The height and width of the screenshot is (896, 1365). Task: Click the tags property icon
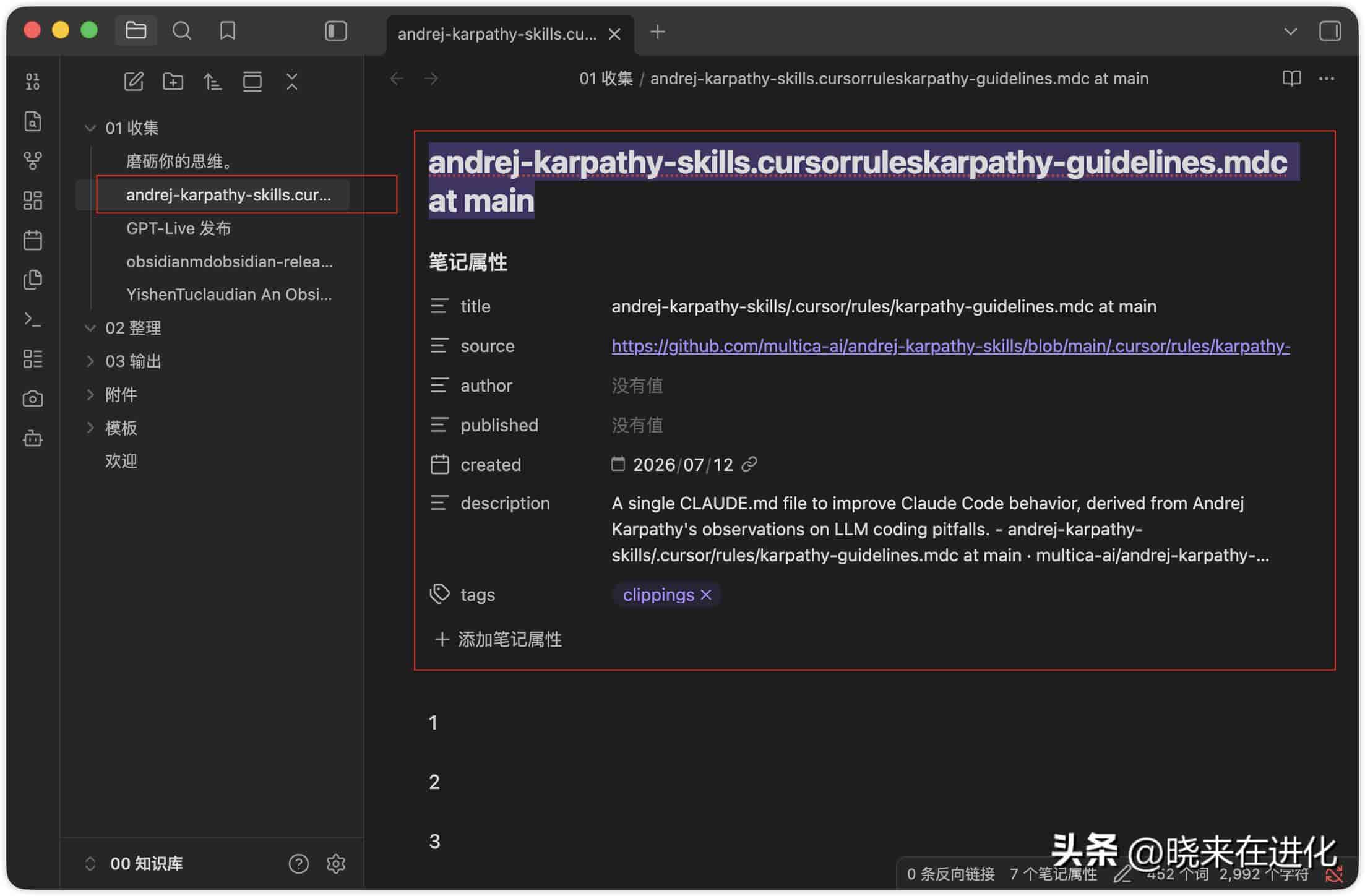pyautogui.click(x=439, y=594)
